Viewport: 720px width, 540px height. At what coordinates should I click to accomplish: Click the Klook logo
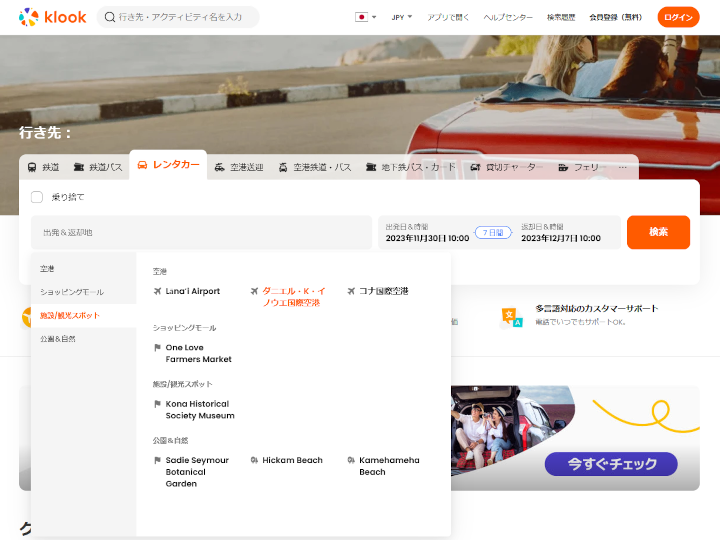[x=52, y=17]
